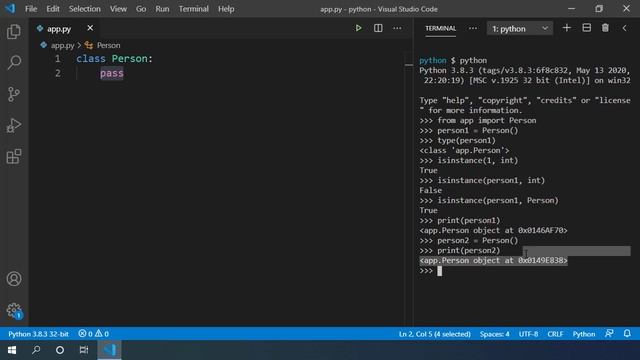The width and height of the screenshot is (640, 360).
Task: Click line number 1 in gutter
Action: pos(58,59)
